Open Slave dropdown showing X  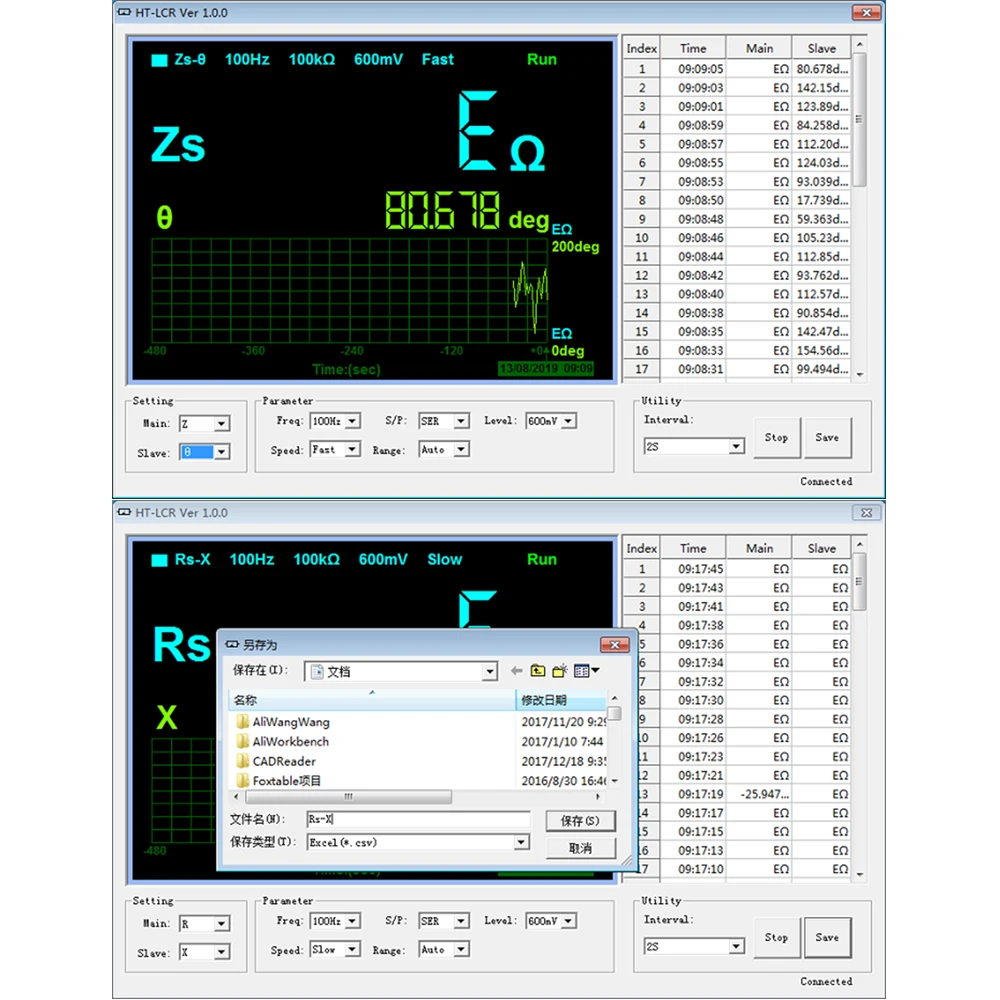(x=221, y=952)
